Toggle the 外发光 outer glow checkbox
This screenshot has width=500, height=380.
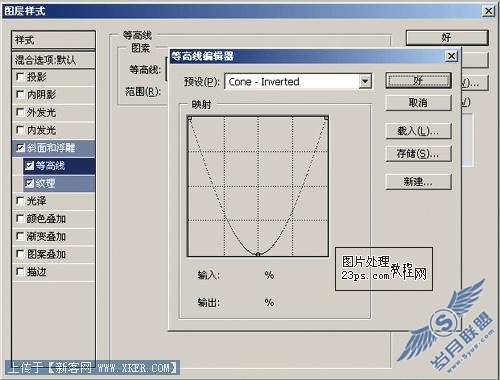(x=20, y=113)
